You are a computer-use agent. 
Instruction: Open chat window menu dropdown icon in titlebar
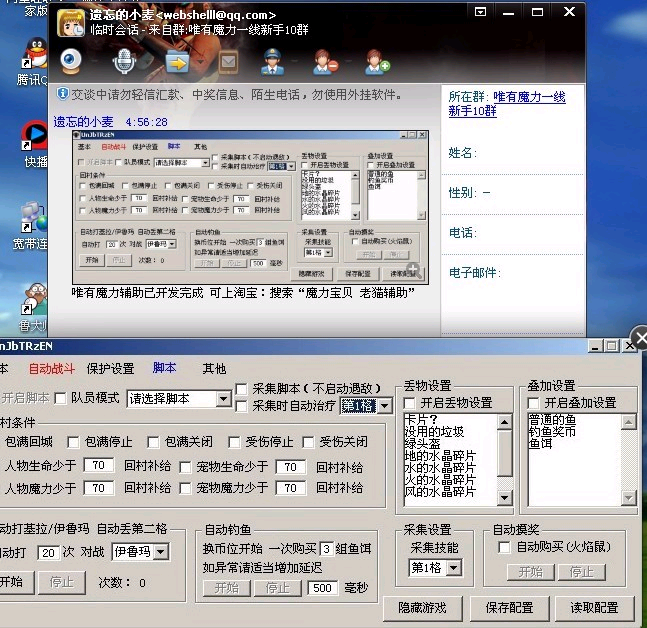click(480, 12)
